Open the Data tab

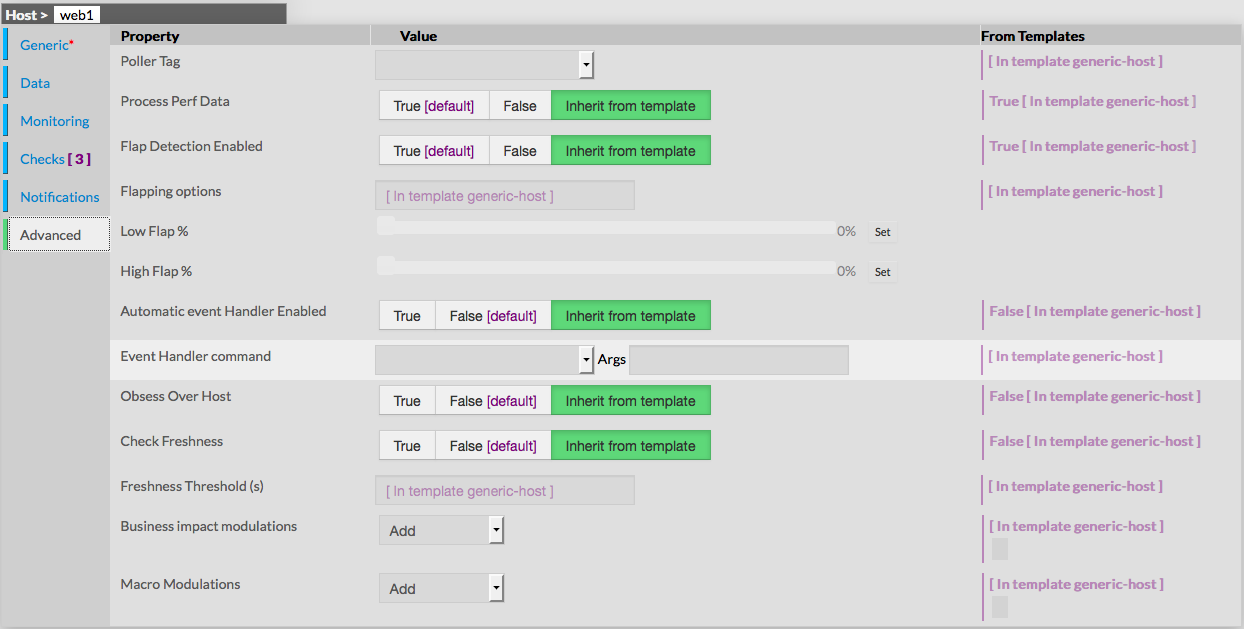pos(35,83)
